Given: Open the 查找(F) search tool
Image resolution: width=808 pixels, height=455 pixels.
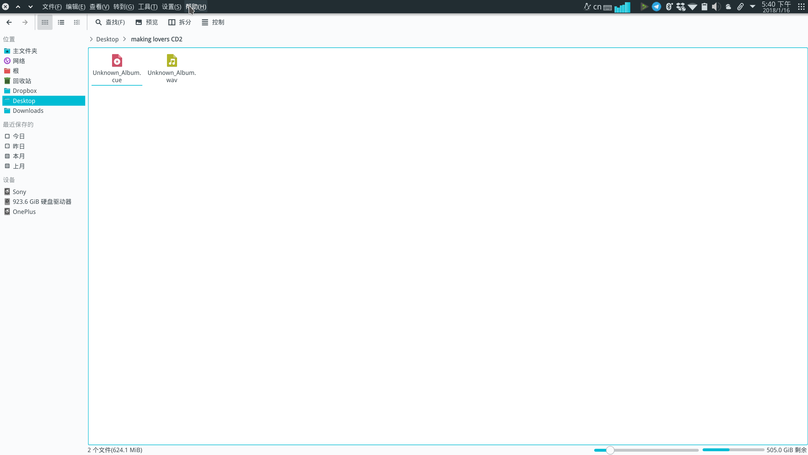Looking at the screenshot, I should [110, 22].
